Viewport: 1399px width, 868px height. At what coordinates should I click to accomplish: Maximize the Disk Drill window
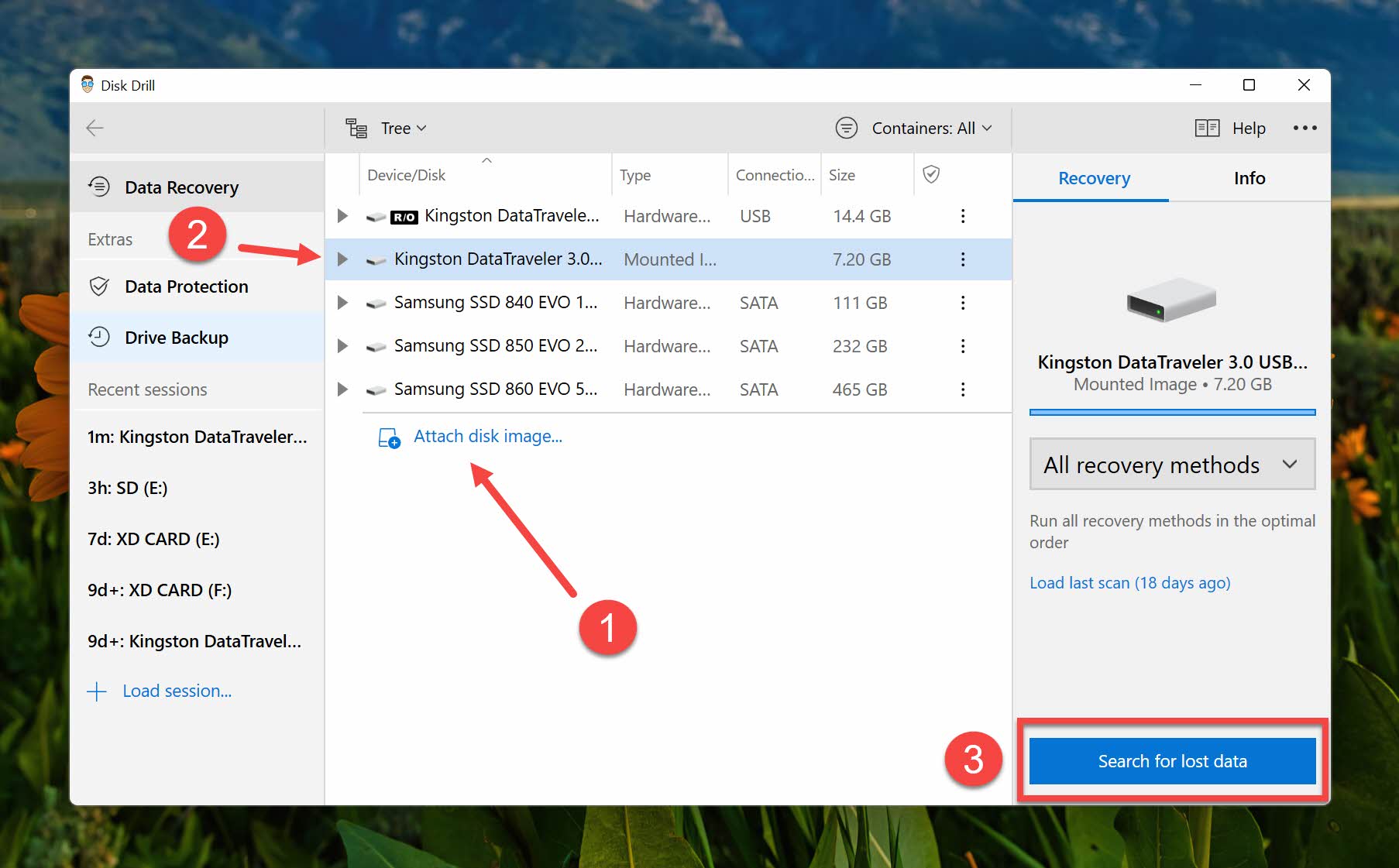point(1249,84)
